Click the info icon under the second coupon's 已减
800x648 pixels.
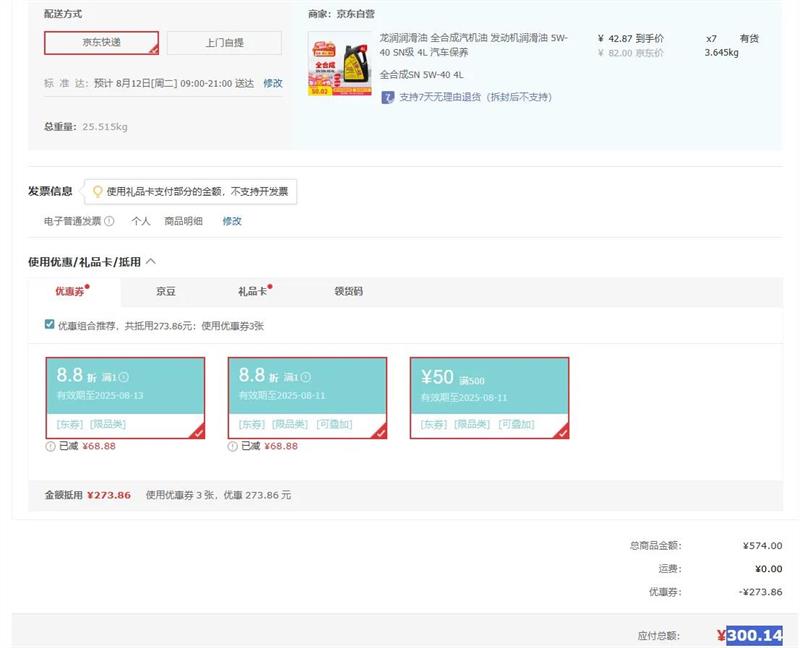coord(232,446)
